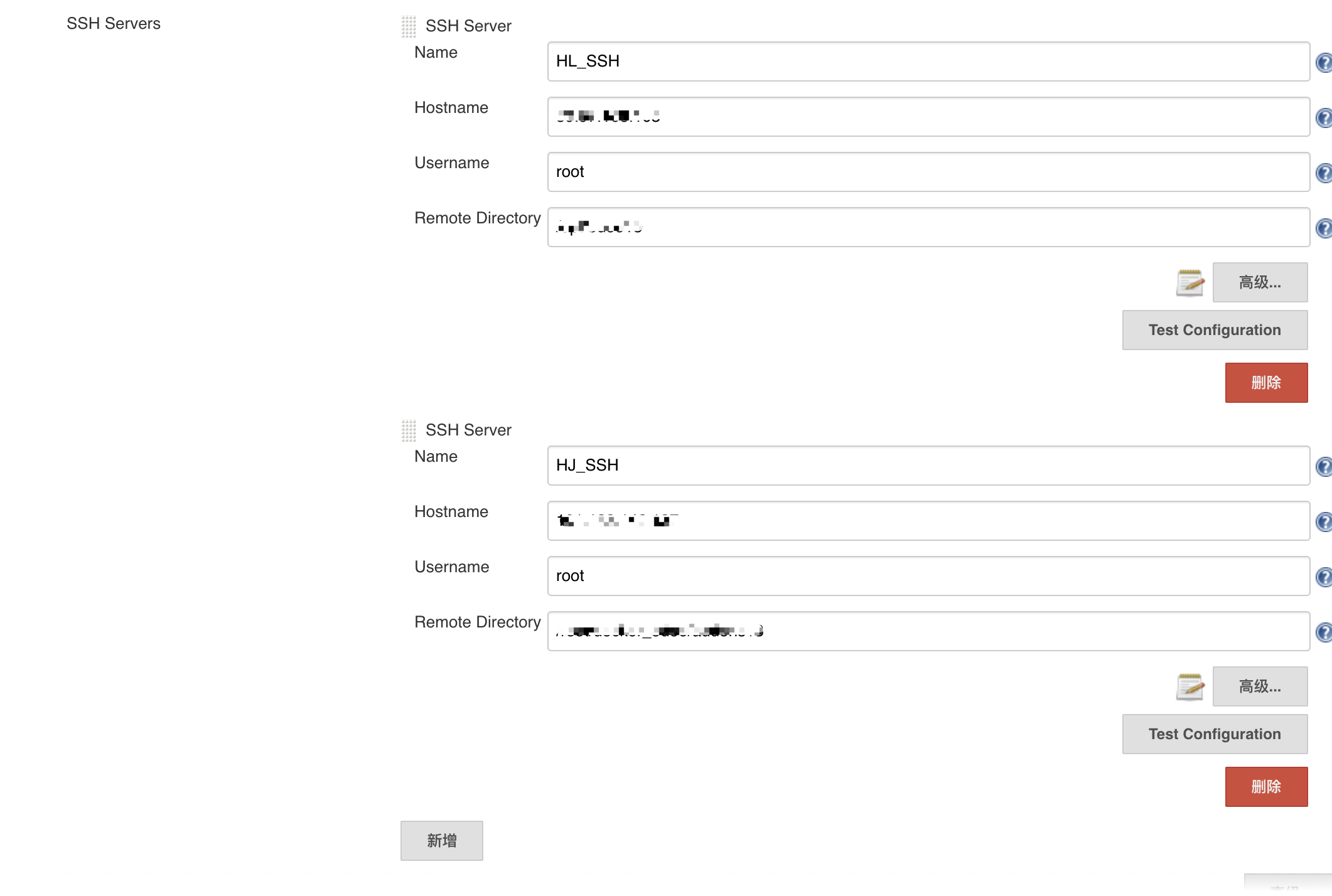This screenshot has width=1332, height=896.
Task: Click the drag handle of the second SSH Server
Action: click(409, 429)
